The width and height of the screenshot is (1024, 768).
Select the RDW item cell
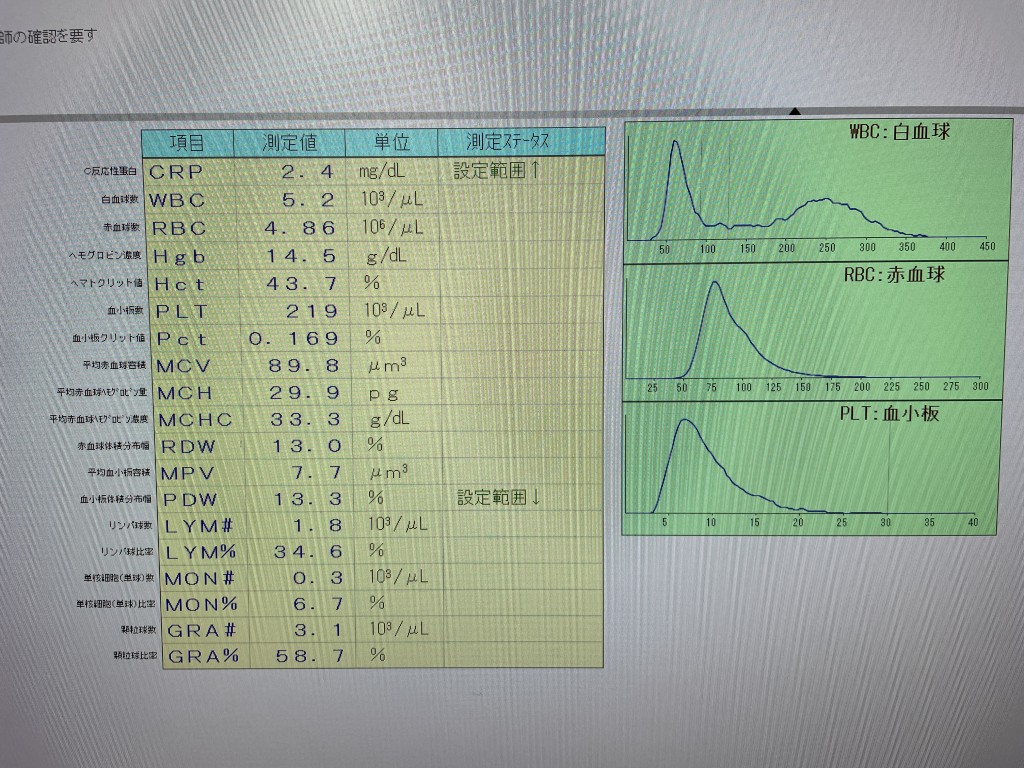[x=203, y=447]
